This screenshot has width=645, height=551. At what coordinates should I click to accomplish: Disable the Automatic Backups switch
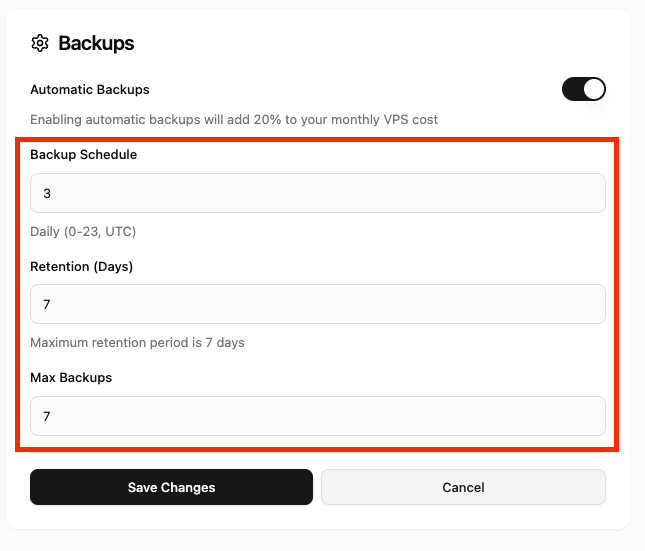[x=584, y=89]
